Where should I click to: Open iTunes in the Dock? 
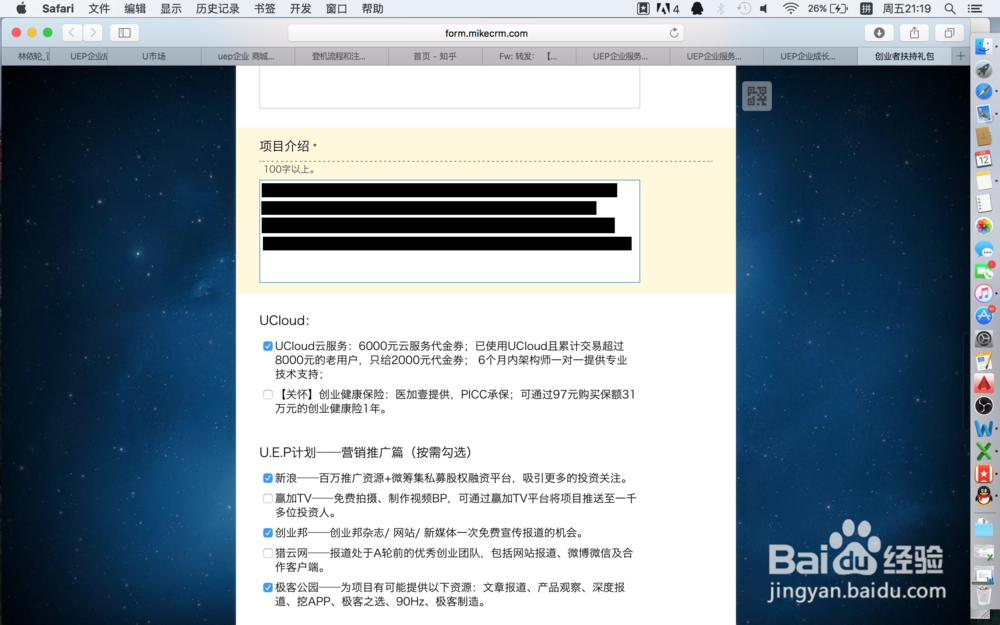[983, 293]
